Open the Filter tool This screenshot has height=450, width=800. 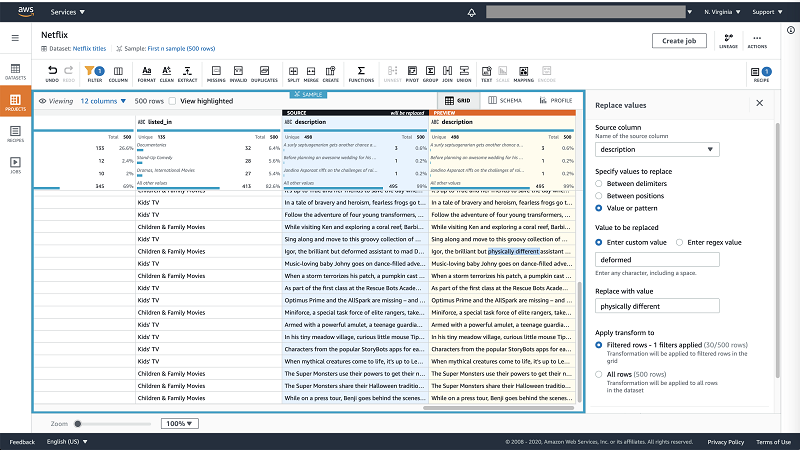point(94,73)
